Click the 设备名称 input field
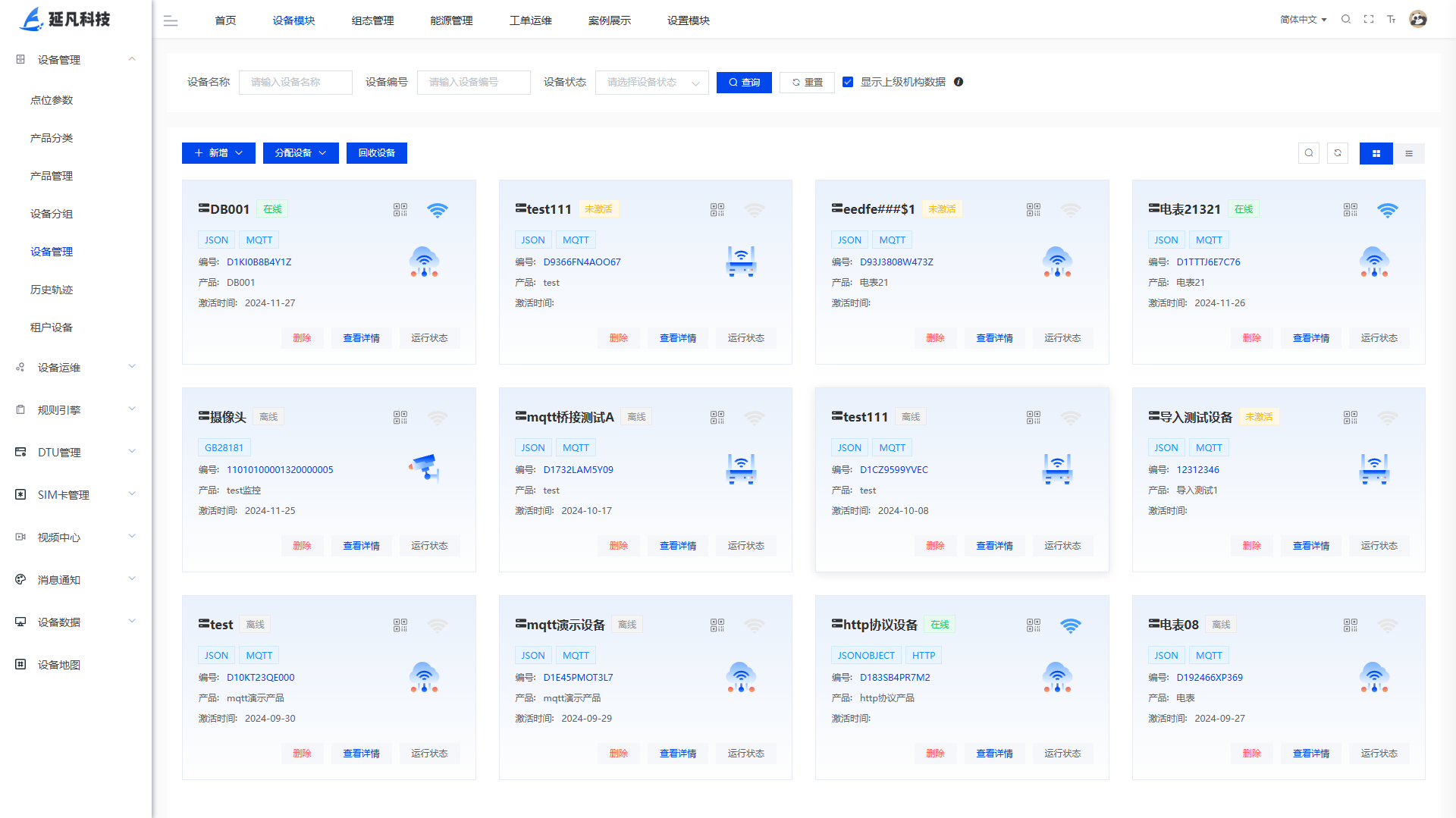Screen dimensions: 1456x818 click(296, 83)
